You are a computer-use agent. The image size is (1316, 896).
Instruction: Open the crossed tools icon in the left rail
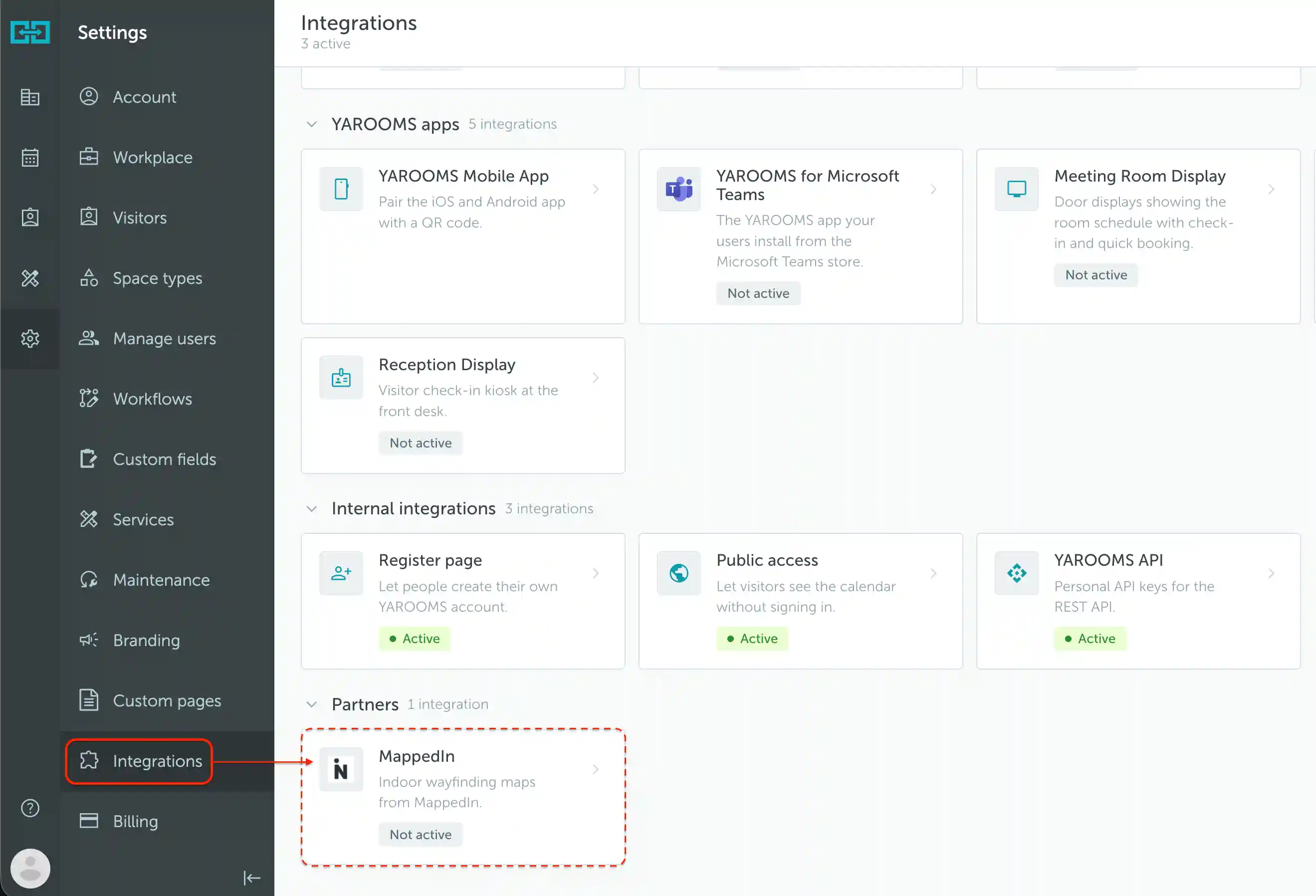[30, 278]
